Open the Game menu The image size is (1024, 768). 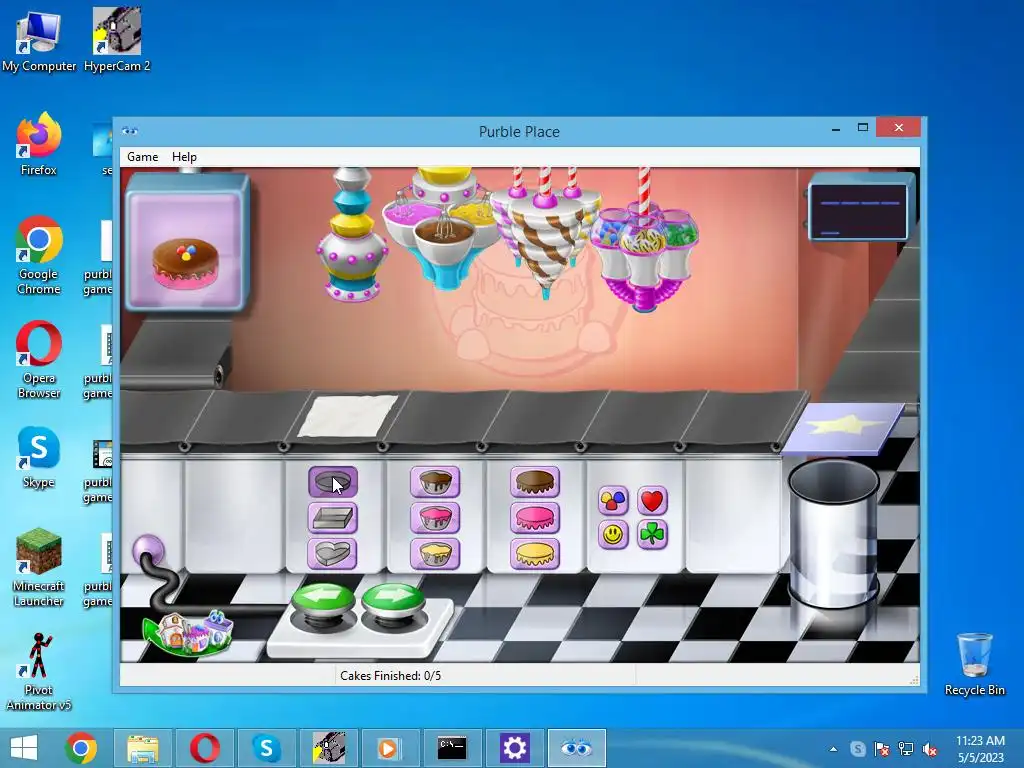click(x=142, y=157)
